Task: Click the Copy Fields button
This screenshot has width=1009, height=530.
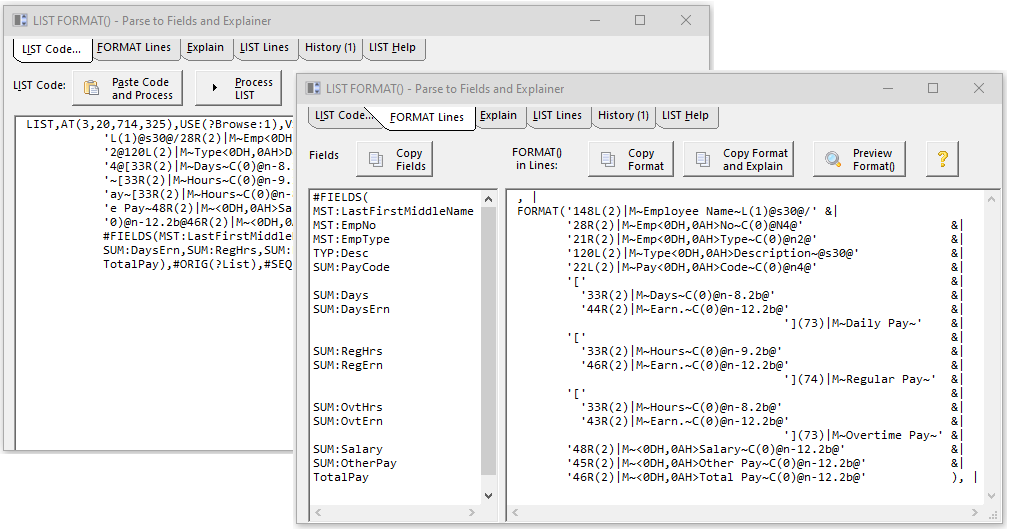Action: click(x=396, y=160)
